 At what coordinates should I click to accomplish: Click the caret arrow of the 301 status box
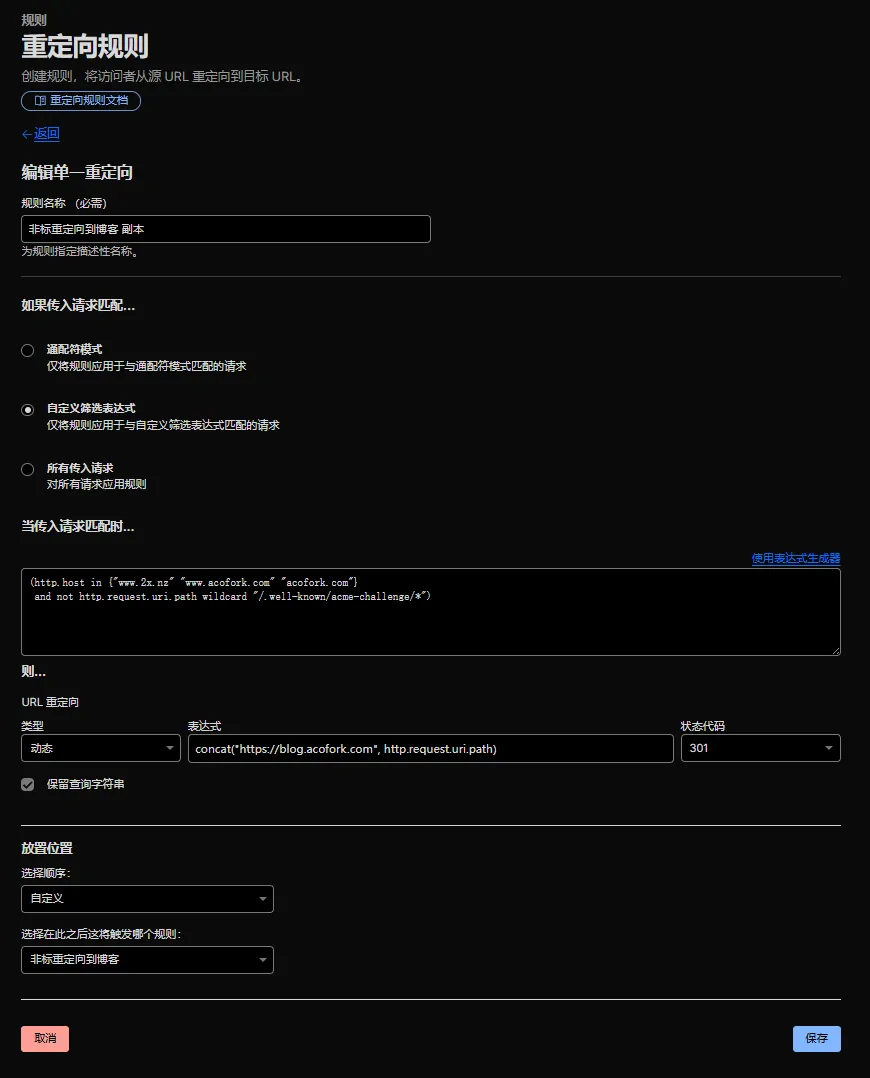(x=829, y=748)
